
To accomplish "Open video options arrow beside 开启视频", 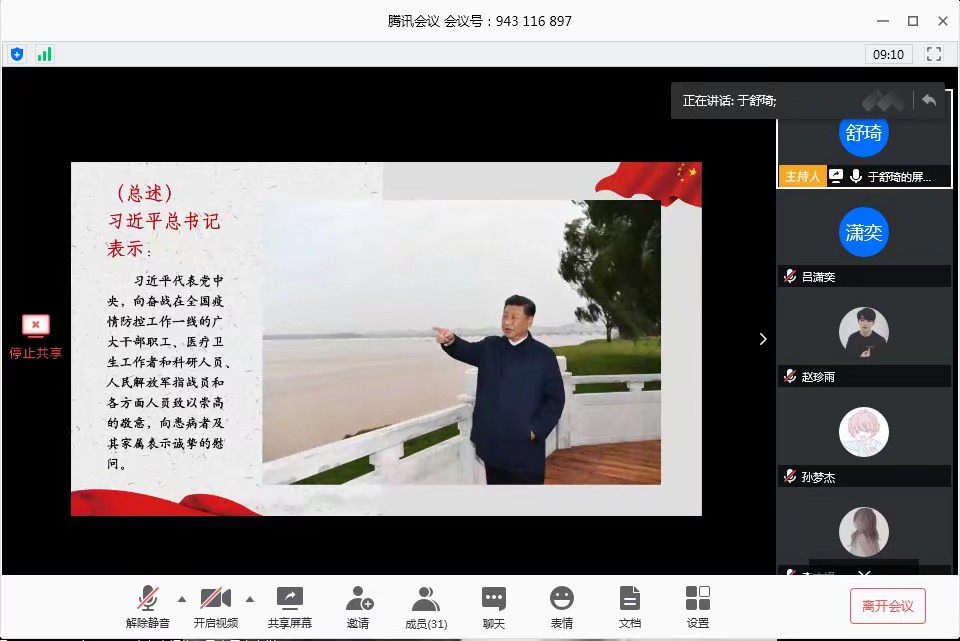I will [x=250, y=599].
